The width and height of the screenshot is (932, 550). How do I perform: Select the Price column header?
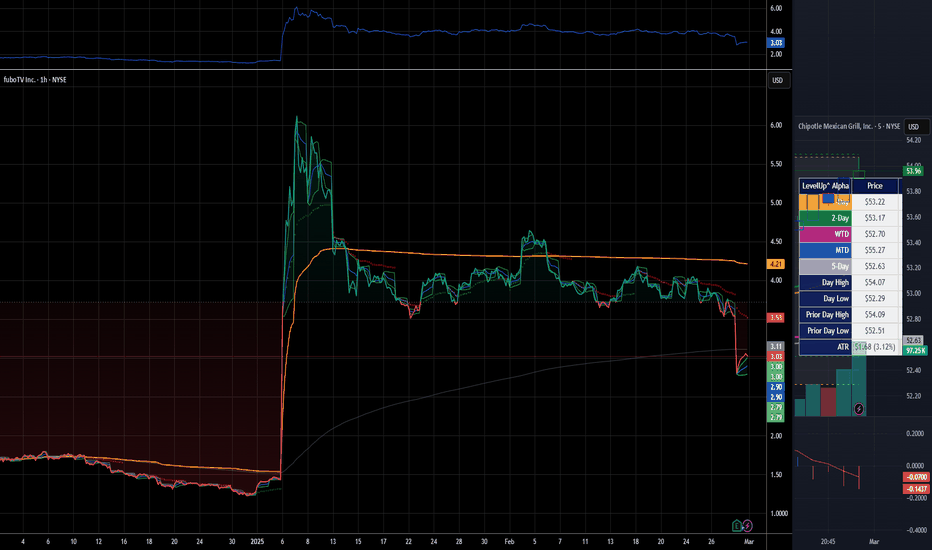pos(875,186)
